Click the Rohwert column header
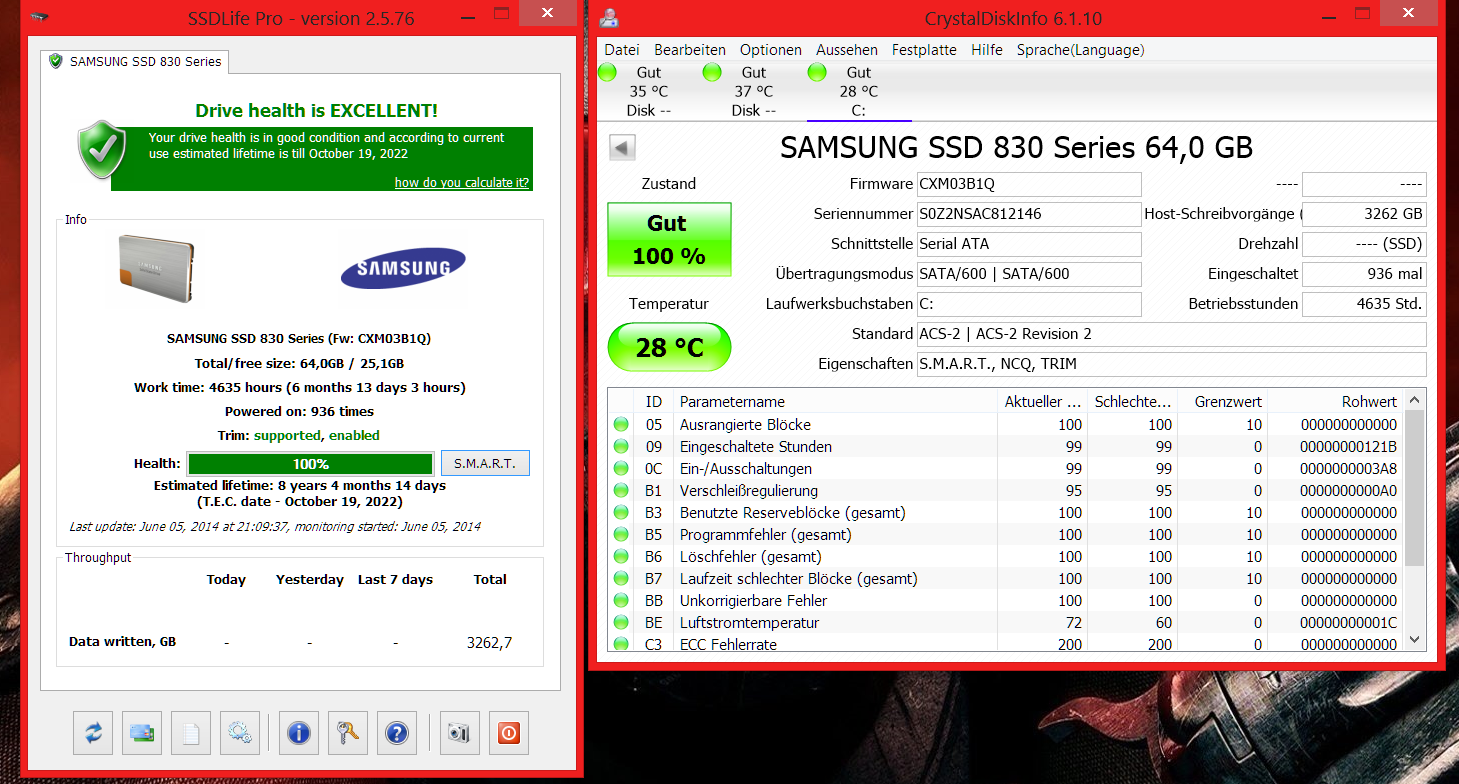 1335,401
